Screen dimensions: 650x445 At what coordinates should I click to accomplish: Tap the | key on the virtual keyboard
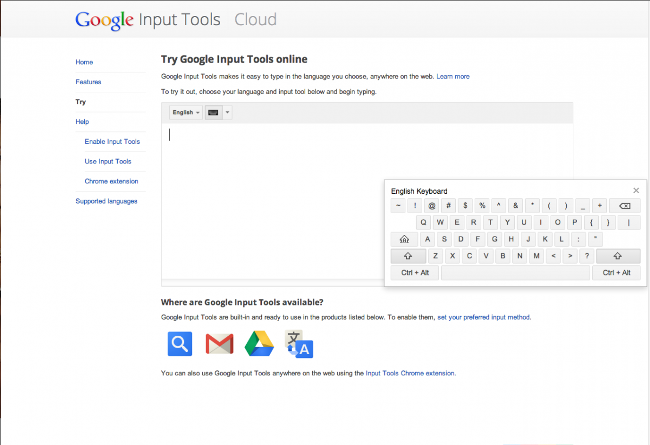pyautogui.click(x=629, y=223)
